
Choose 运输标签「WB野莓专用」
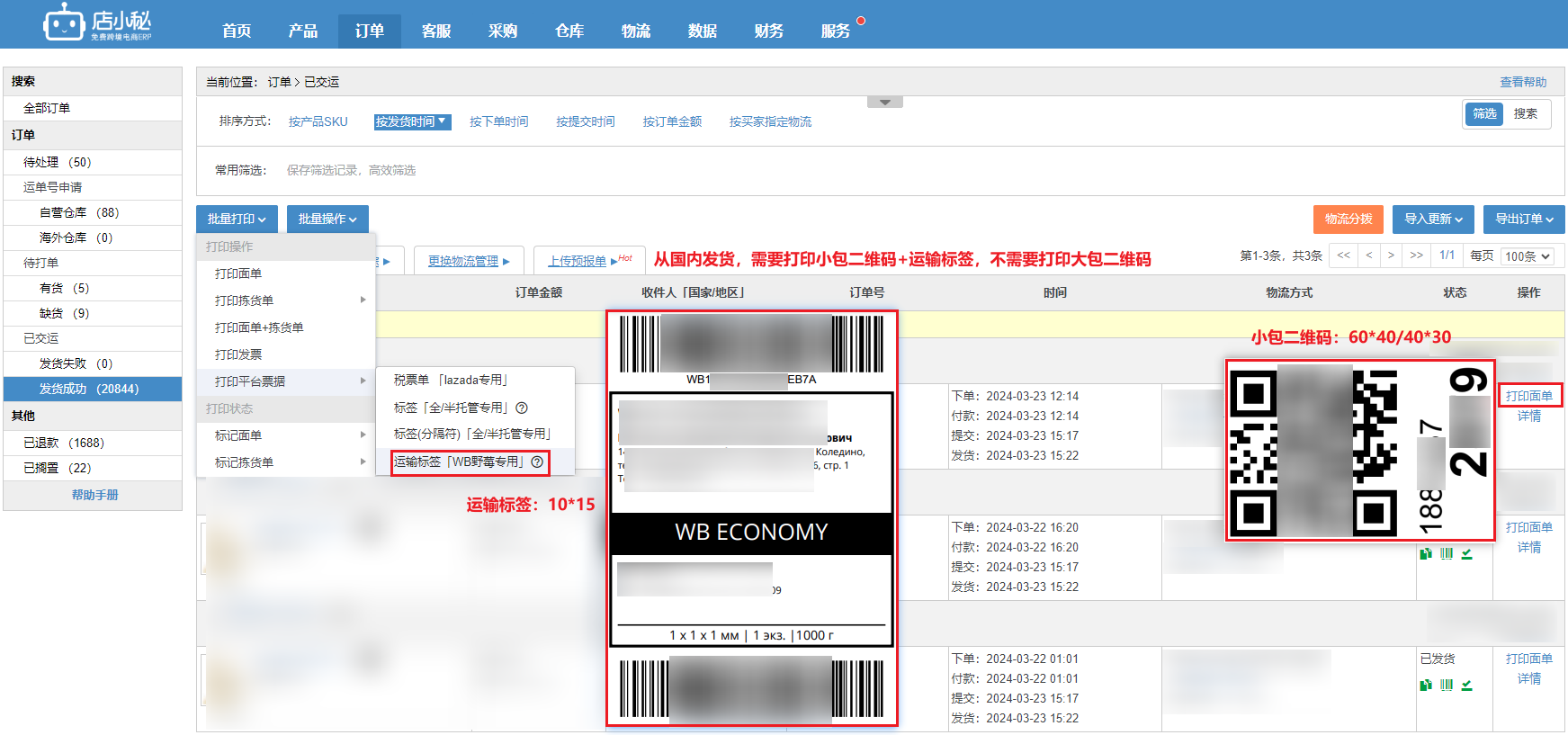point(460,462)
